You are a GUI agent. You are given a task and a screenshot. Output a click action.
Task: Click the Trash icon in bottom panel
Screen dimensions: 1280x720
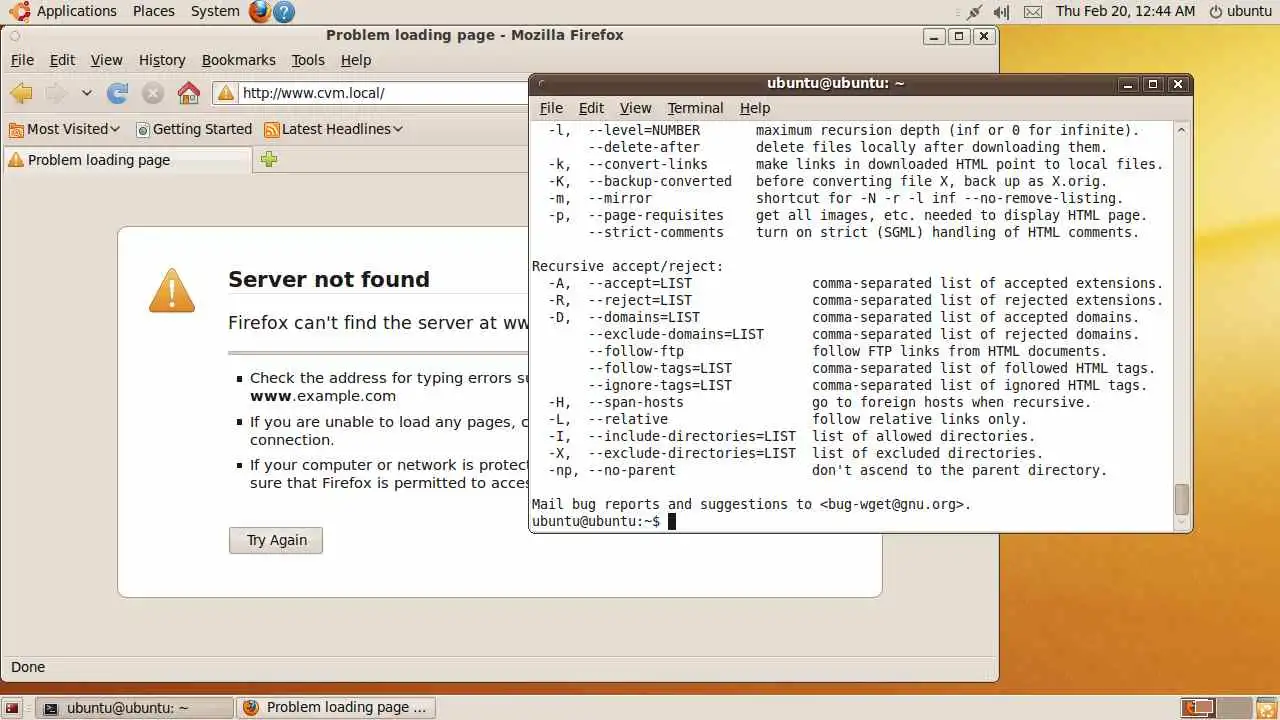coord(1265,708)
